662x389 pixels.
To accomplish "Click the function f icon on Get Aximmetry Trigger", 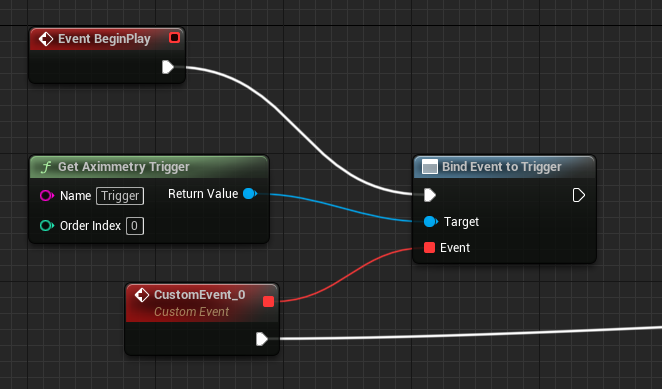I will pyautogui.click(x=46, y=167).
